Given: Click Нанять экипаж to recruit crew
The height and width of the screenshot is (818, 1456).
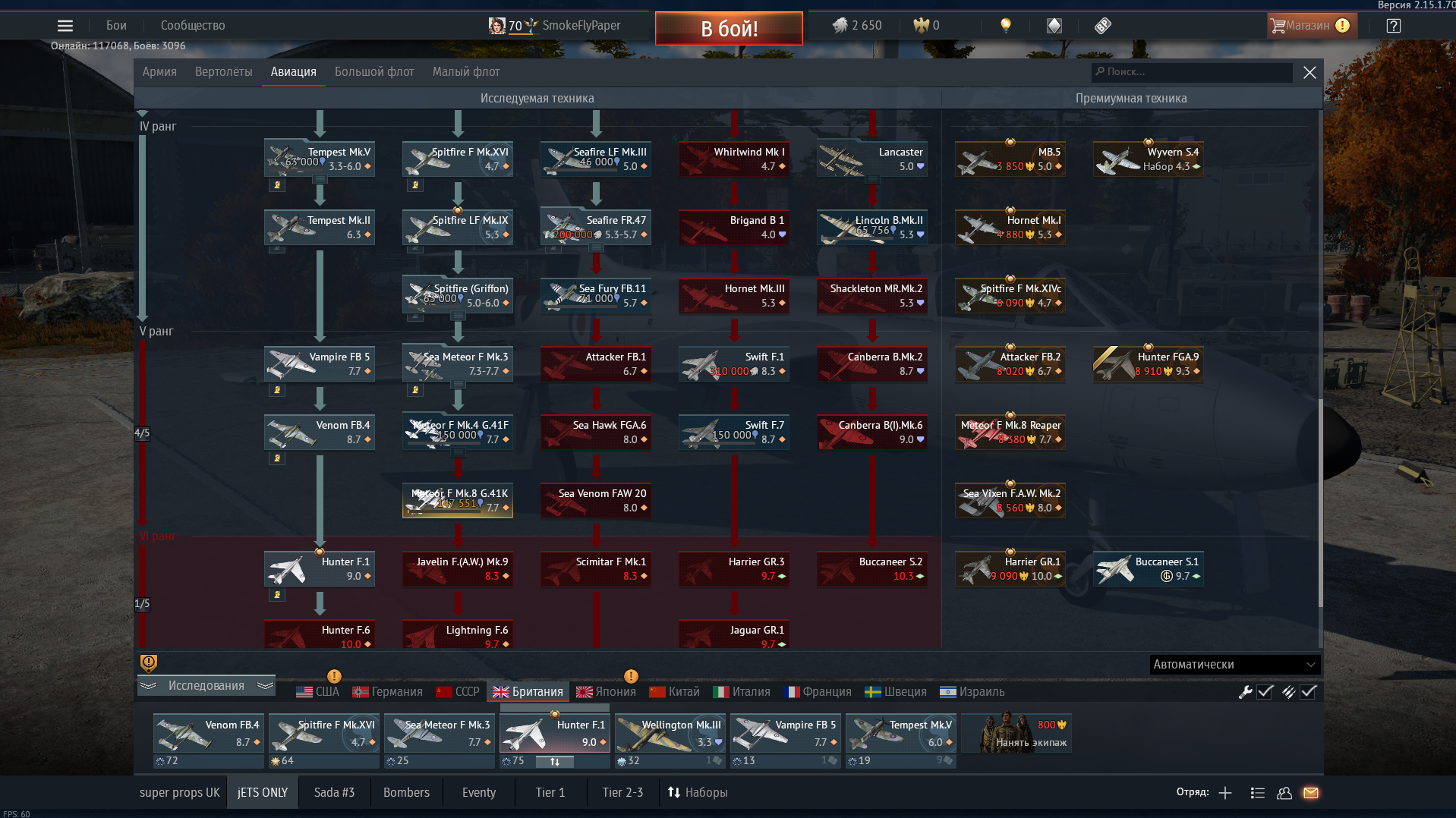Looking at the screenshot, I should click(x=1016, y=733).
